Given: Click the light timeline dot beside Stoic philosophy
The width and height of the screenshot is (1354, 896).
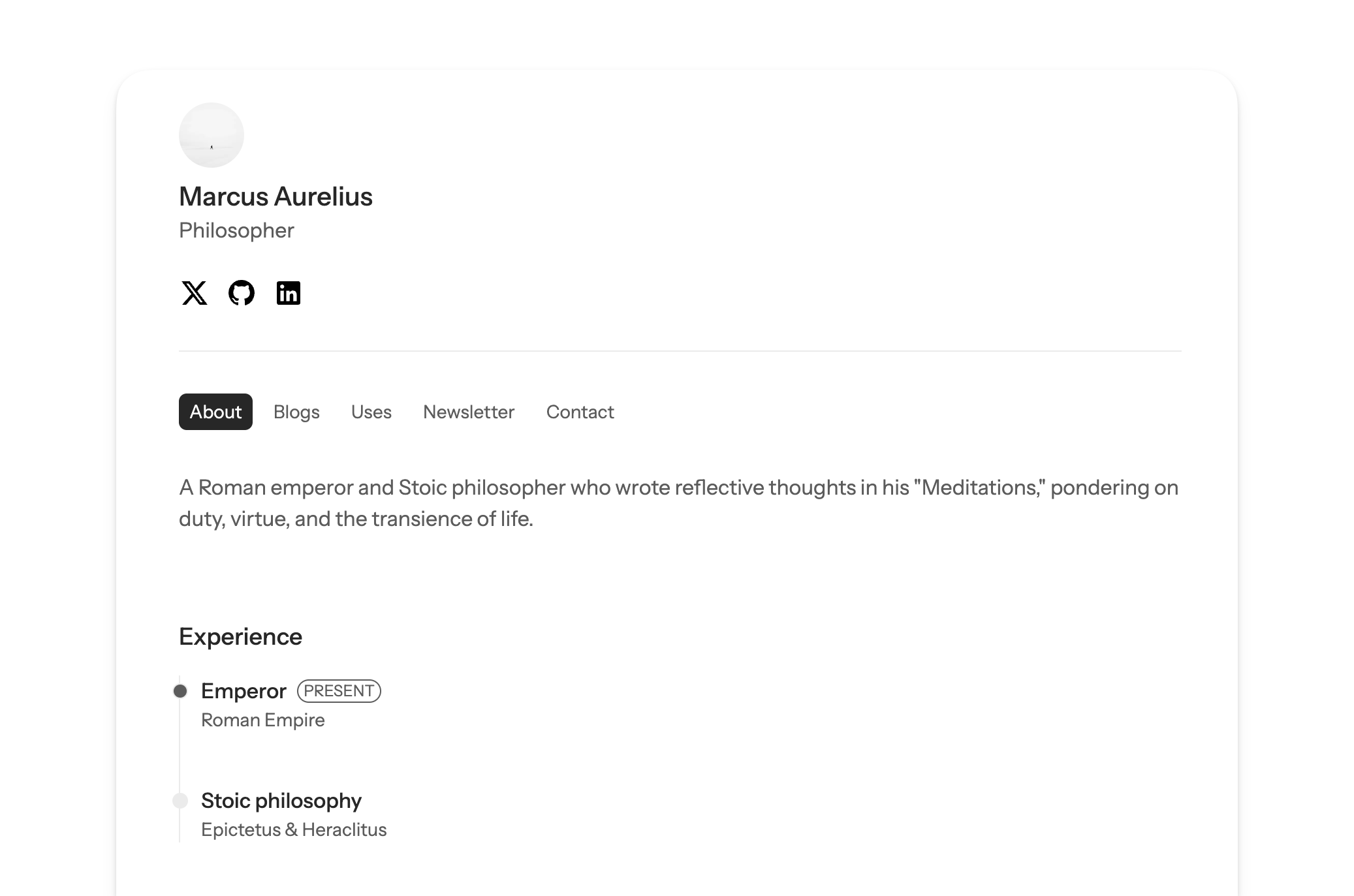Looking at the screenshot, I should pyautogui.click(x=180, y=801).
